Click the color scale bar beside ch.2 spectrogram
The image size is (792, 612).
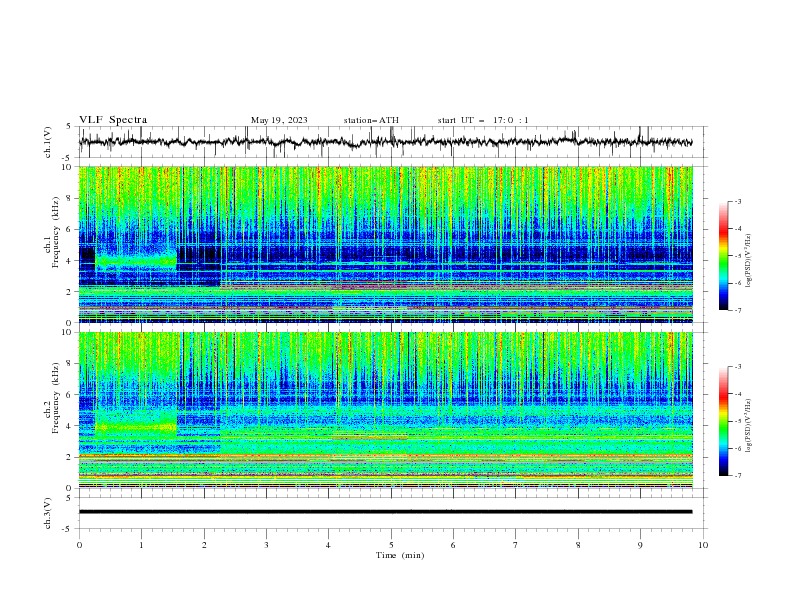pyautogui.click(x=724, y=421)
